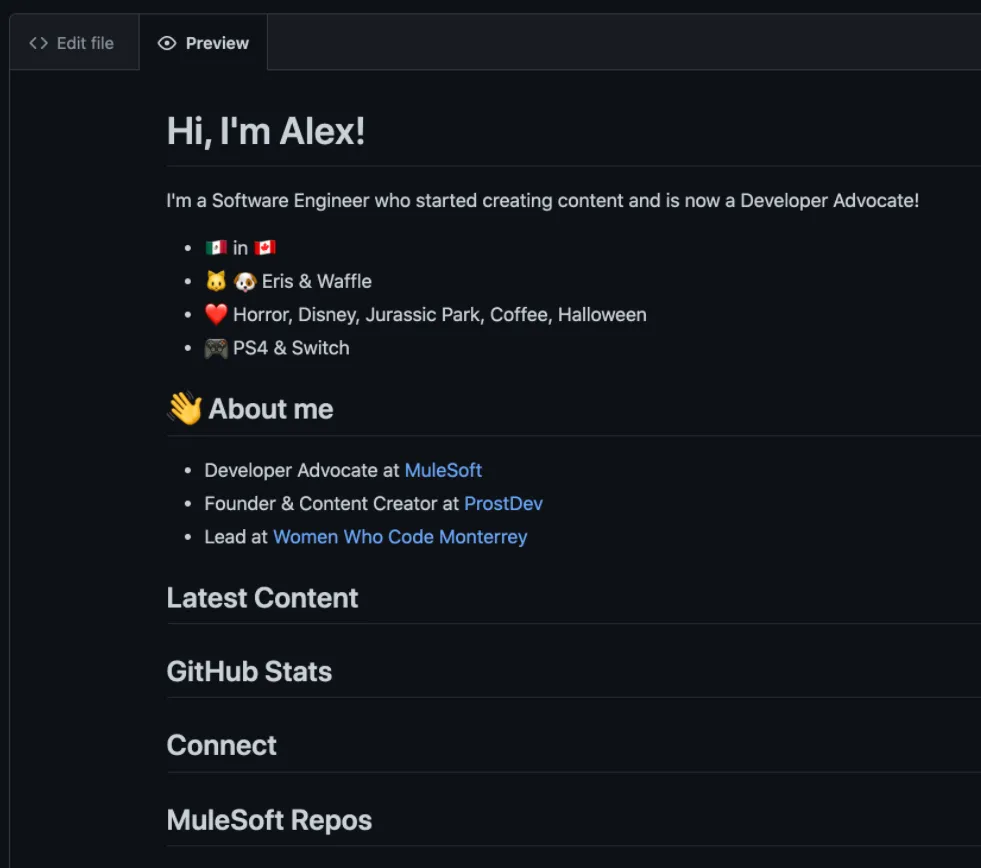Click the 'MuleSoft Repos' heading

269,820
